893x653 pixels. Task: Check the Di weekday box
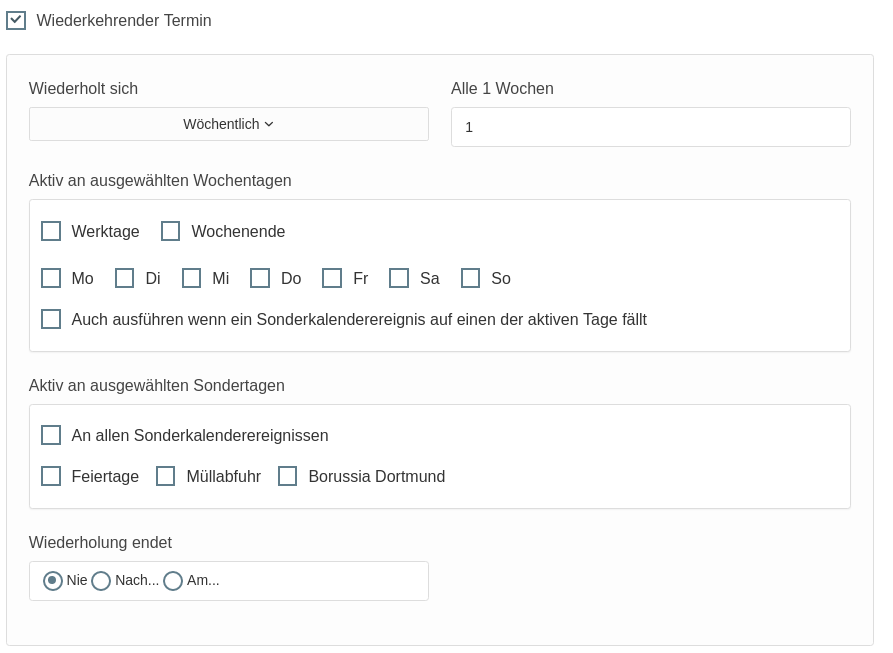(125, 278)
